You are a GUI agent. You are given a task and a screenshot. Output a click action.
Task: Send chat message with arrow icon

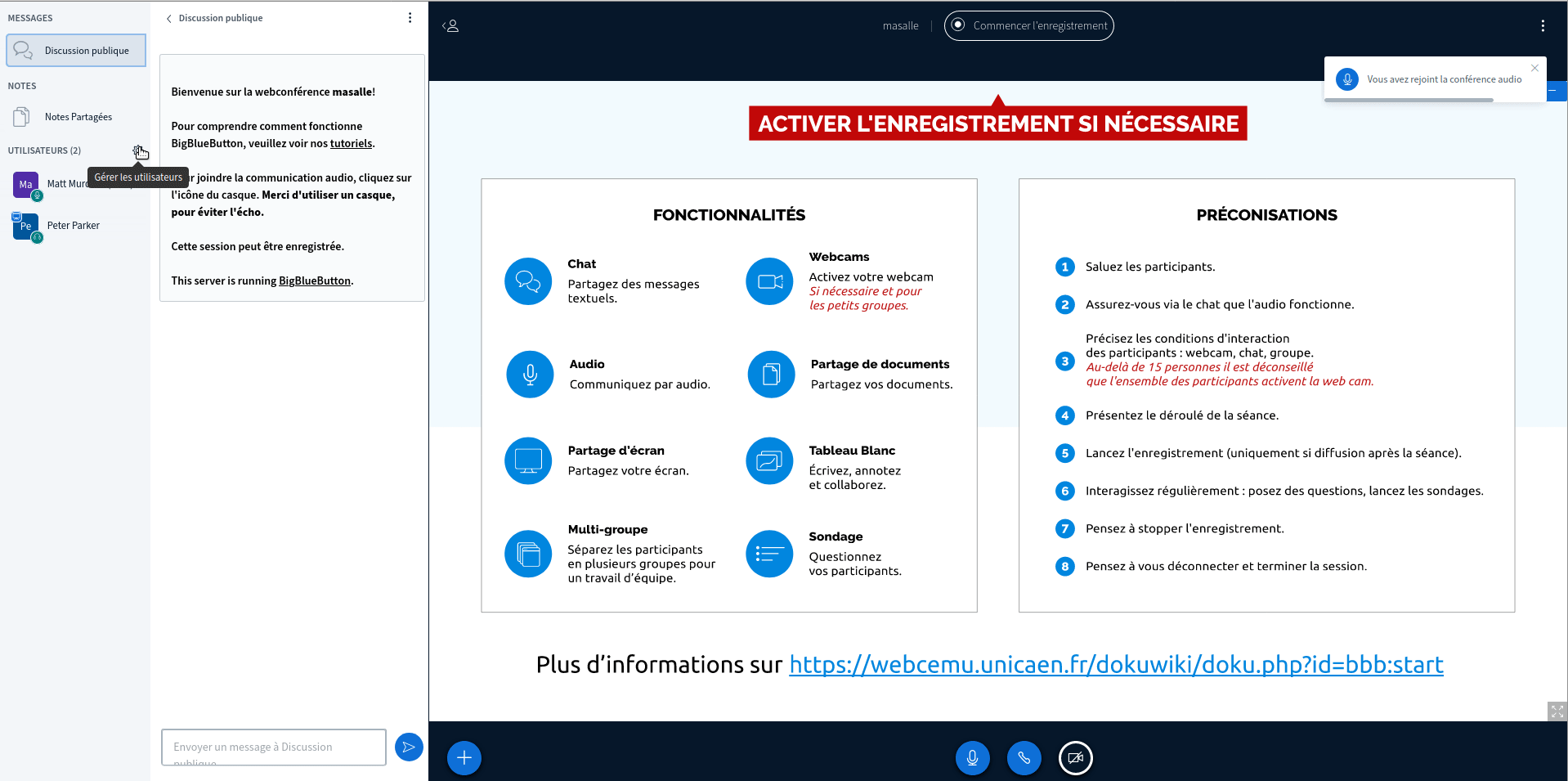pos(409,747)
